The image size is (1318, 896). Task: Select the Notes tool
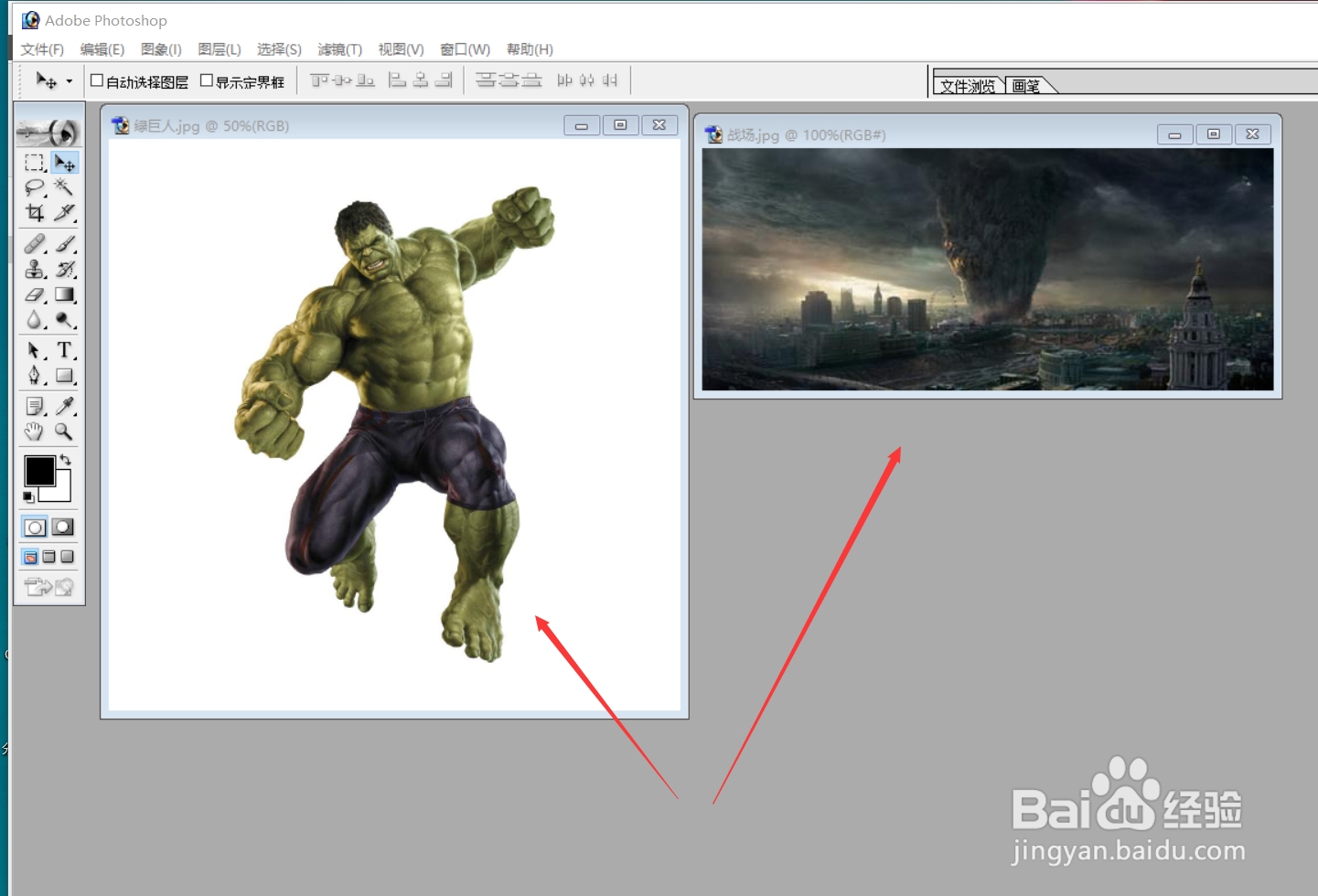click(x=35, y=406)
